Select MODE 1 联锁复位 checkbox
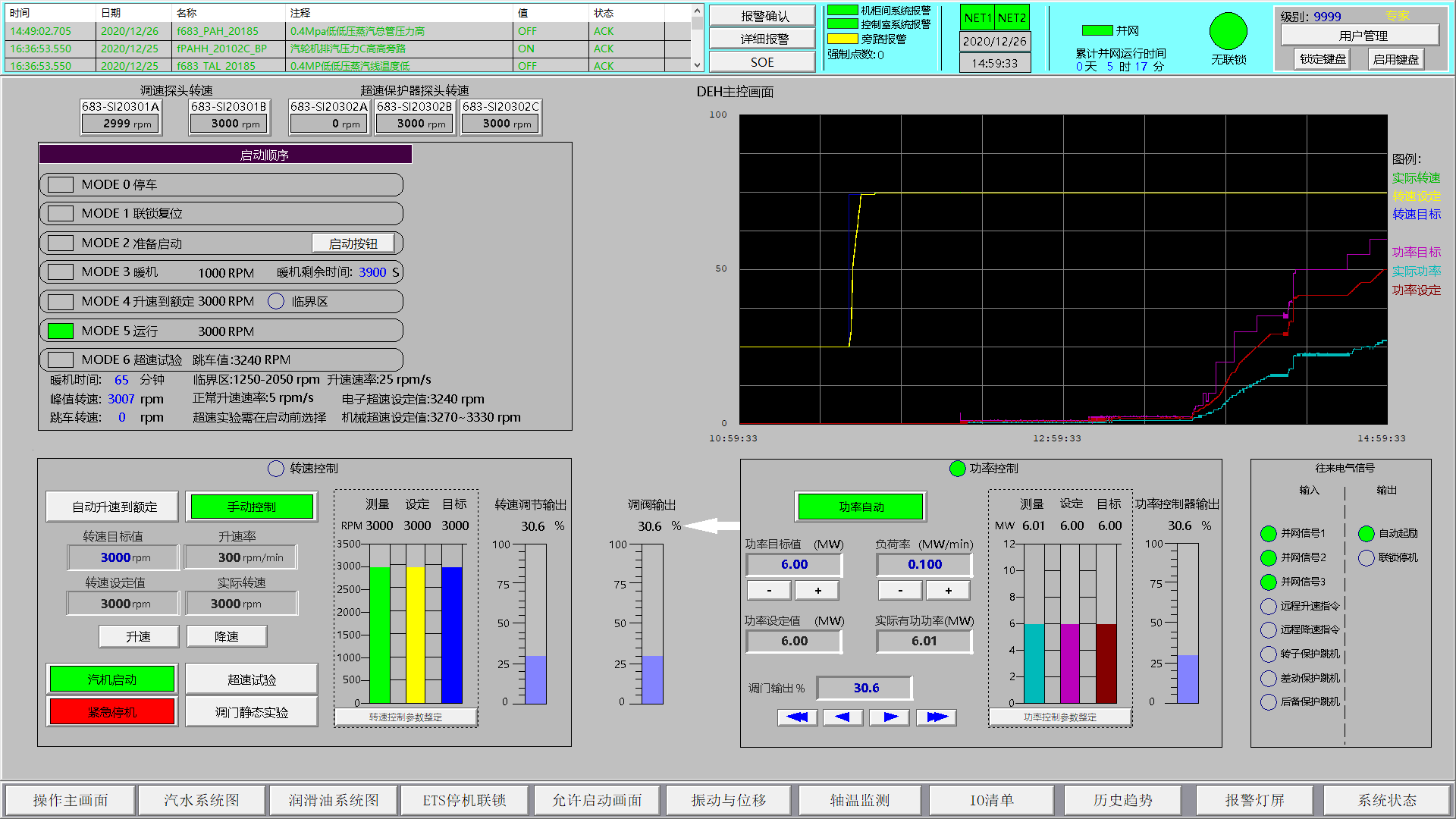Image resolution: width=1456 pixels, height=819 pixels. [x=61, y=213]
